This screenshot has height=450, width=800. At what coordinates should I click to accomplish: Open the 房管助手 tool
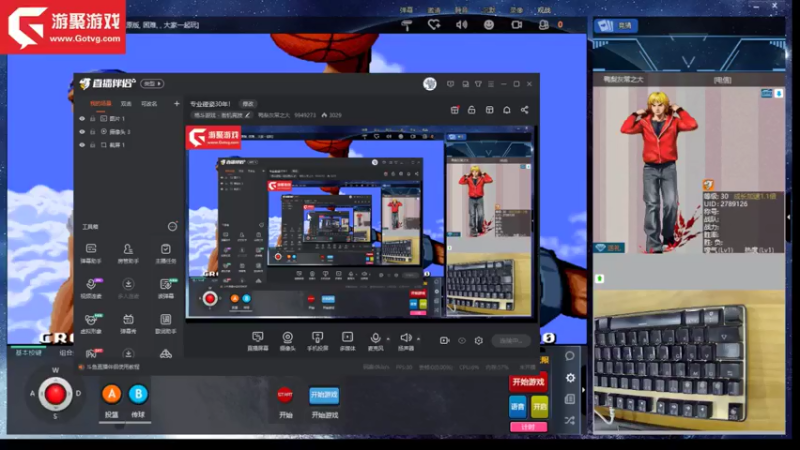[128, 253]
